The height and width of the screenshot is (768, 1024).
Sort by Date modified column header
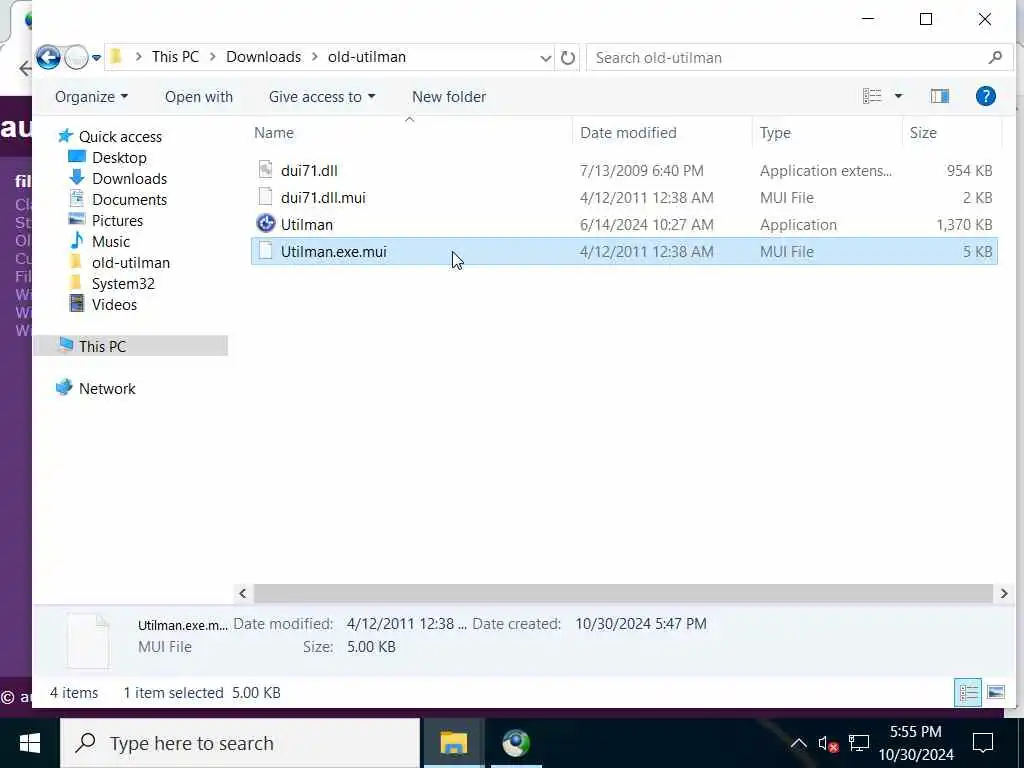click(x=628, y=133)
